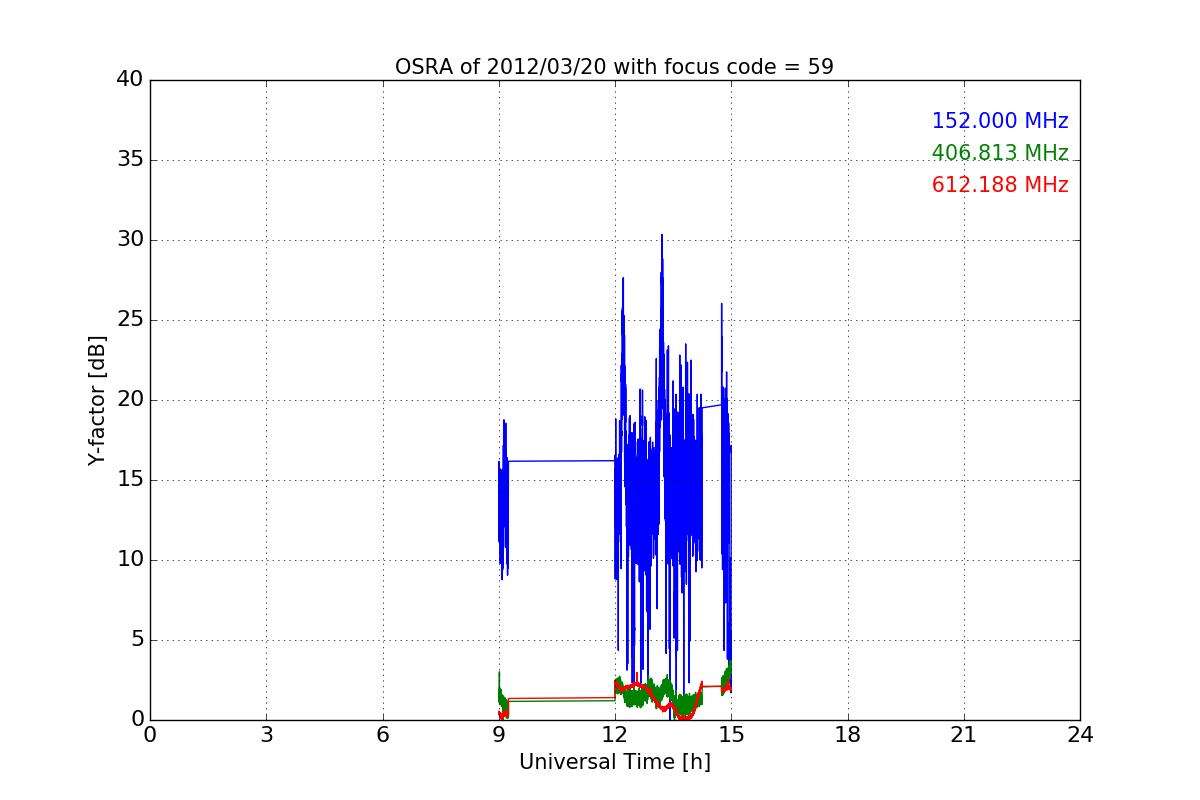Click the plot title 'OSRA of 2012/03/20 with focus code = 59'
This screenshot has width=1200, height=800.
point(614,67)
